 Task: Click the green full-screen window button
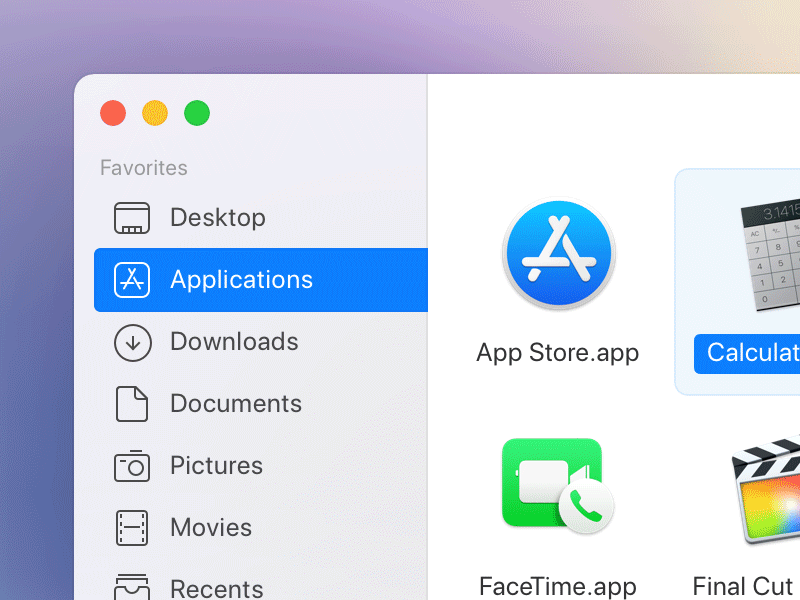tap(197, 113)
